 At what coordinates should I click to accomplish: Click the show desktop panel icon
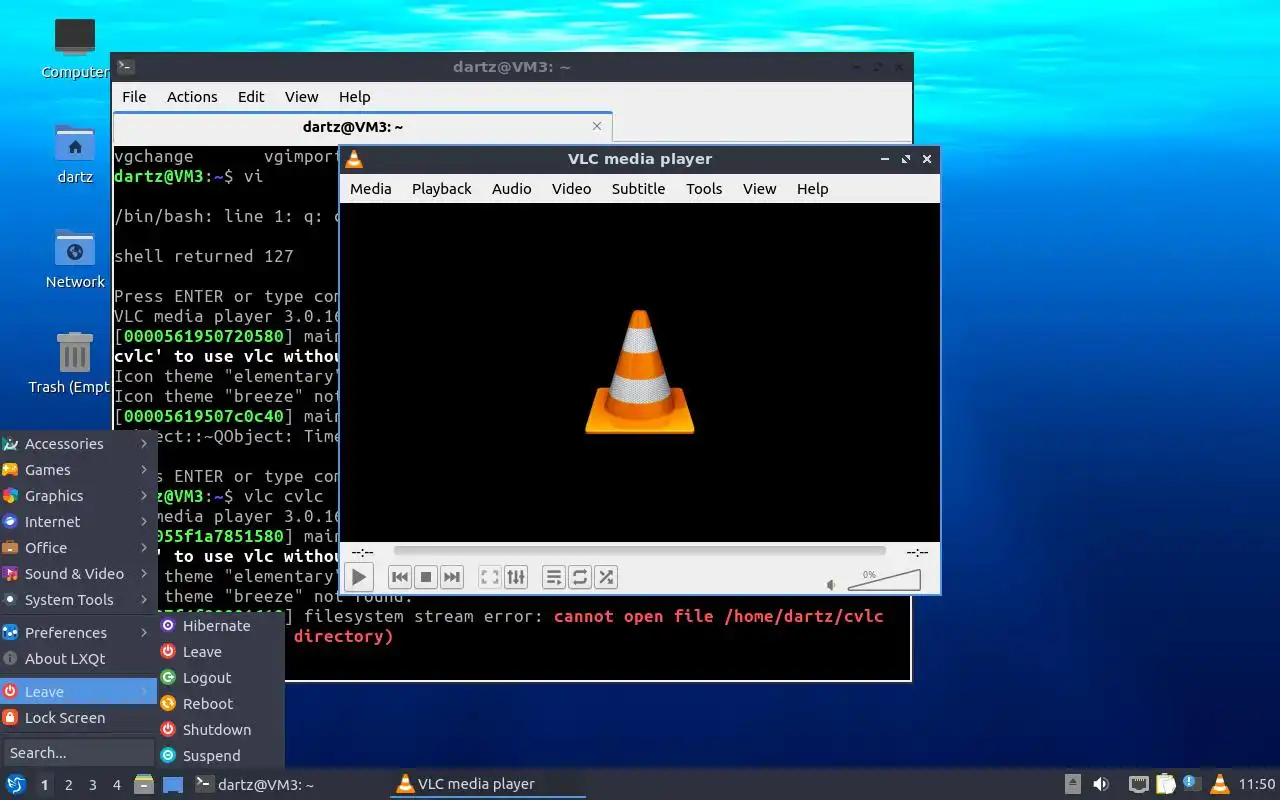click(173, 785)
